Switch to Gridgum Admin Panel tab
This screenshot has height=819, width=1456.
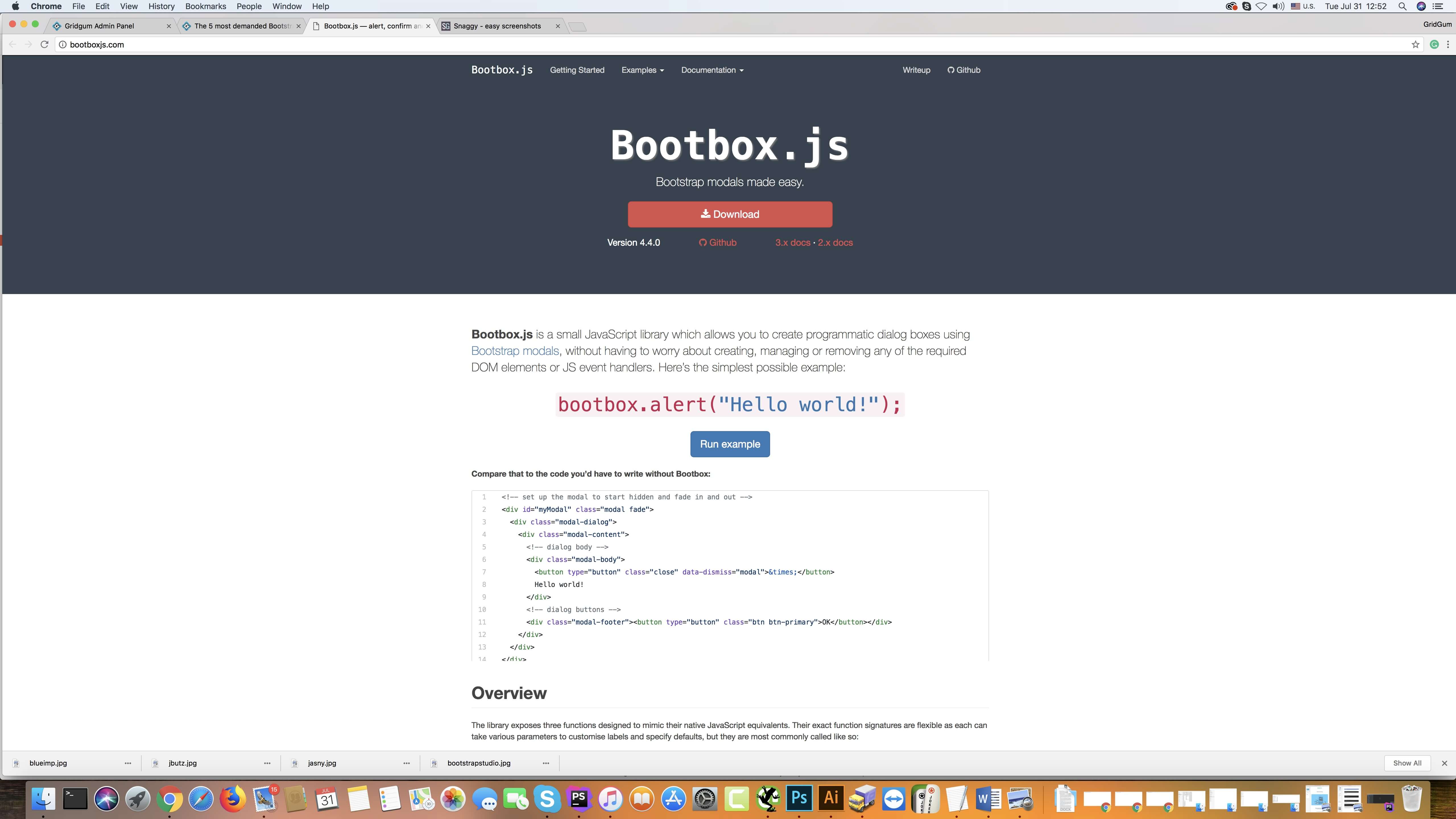pos(111,26)
